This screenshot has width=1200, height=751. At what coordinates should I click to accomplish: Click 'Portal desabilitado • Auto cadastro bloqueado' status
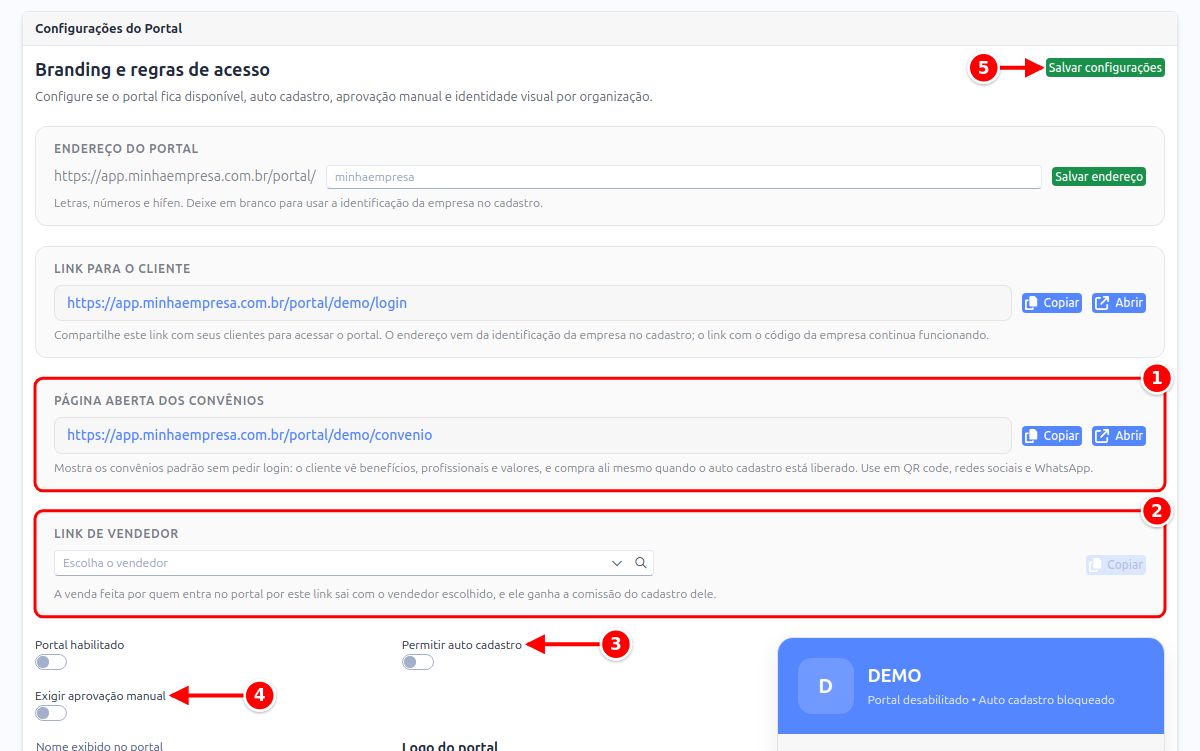coord(991,700)
